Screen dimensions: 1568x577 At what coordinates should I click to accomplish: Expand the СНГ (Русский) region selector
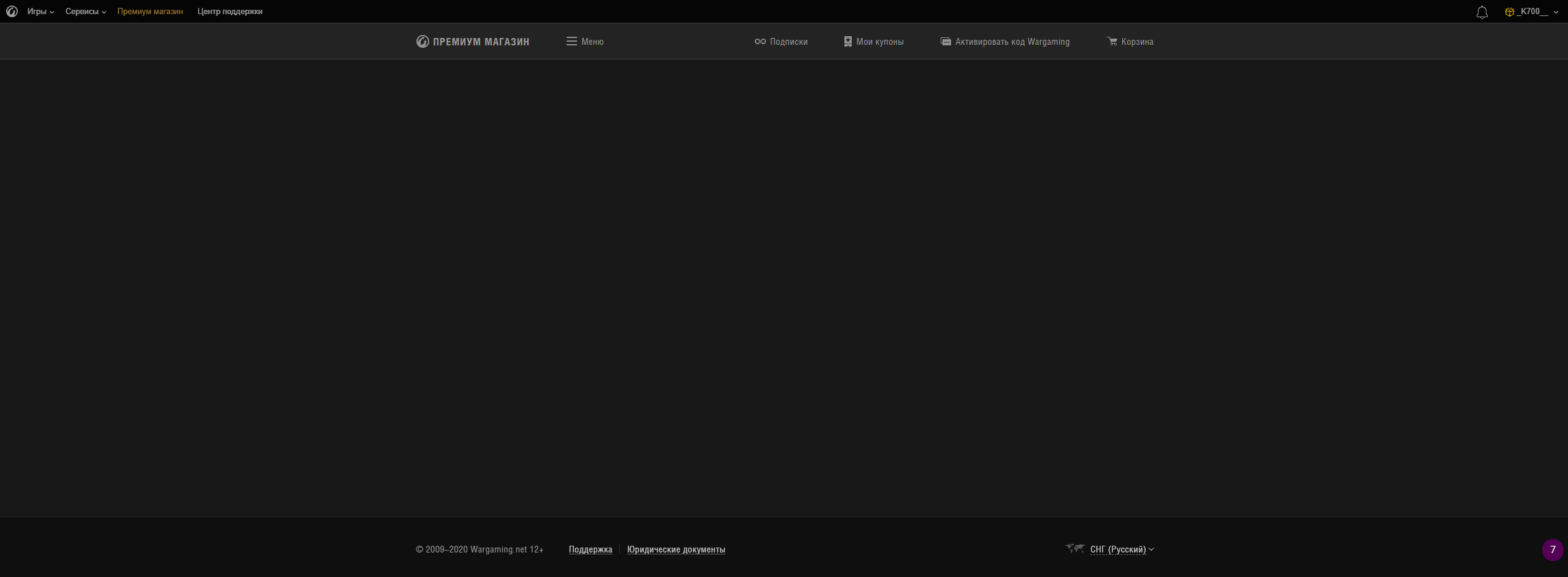[1110, 549]
